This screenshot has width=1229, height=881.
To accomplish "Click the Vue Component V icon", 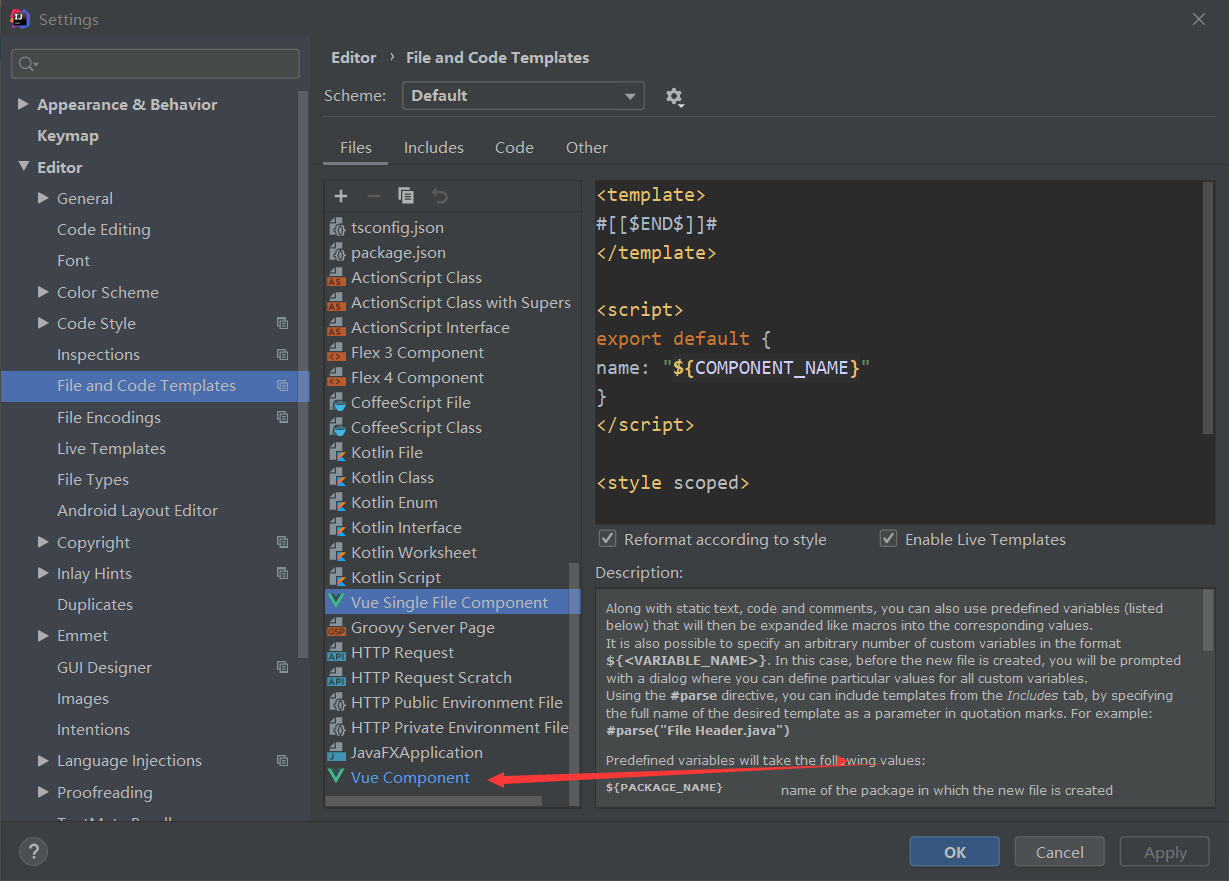I will (x=336, y=777).
